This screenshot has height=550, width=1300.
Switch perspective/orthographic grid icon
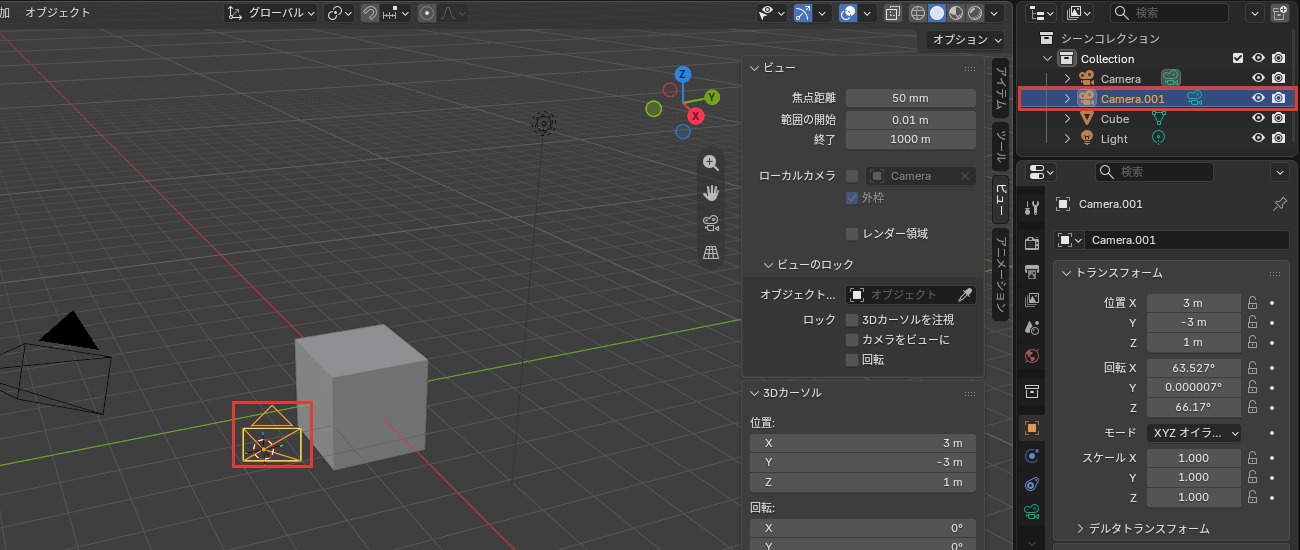point(711,252)
